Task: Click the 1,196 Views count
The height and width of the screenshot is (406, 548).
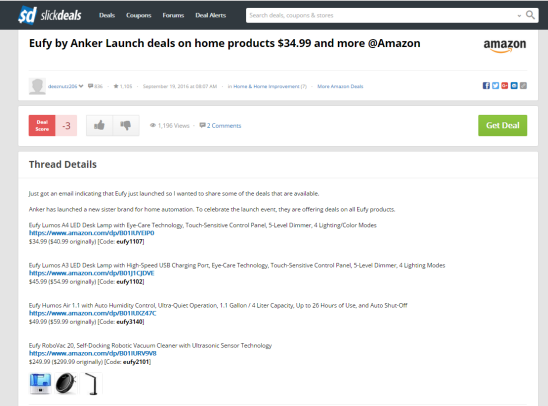Action: pyautogui.click(x=173, y=125)
